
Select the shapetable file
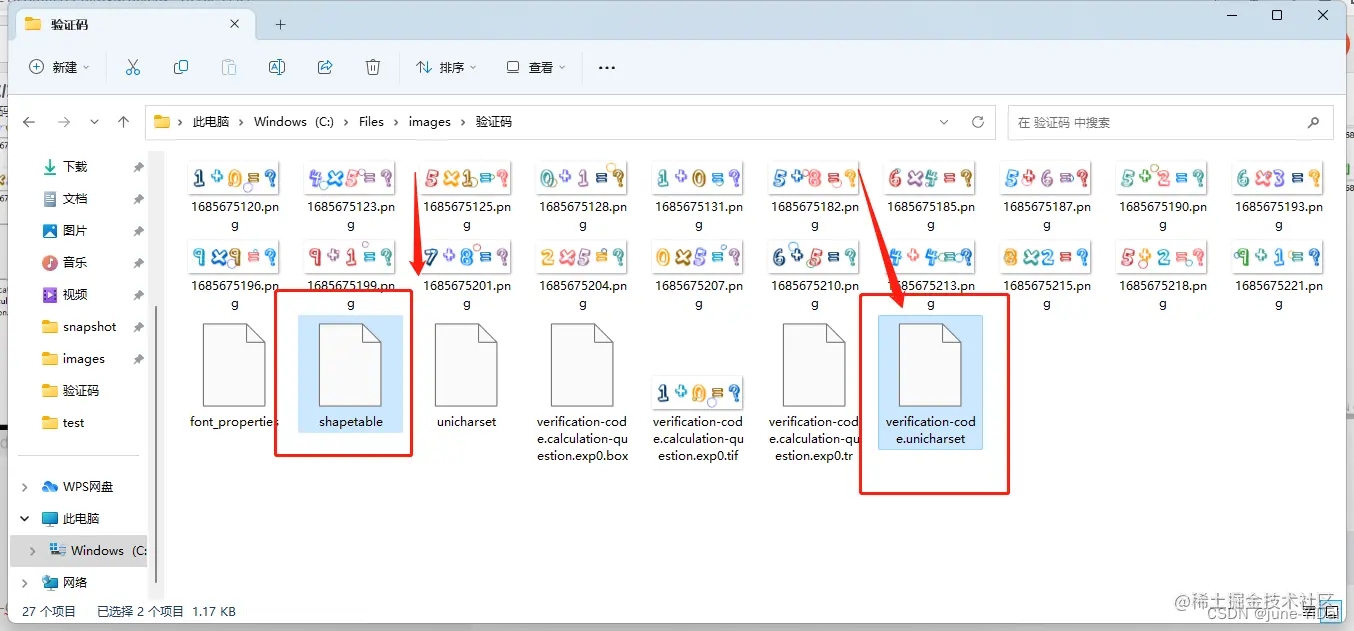point(350,374)
